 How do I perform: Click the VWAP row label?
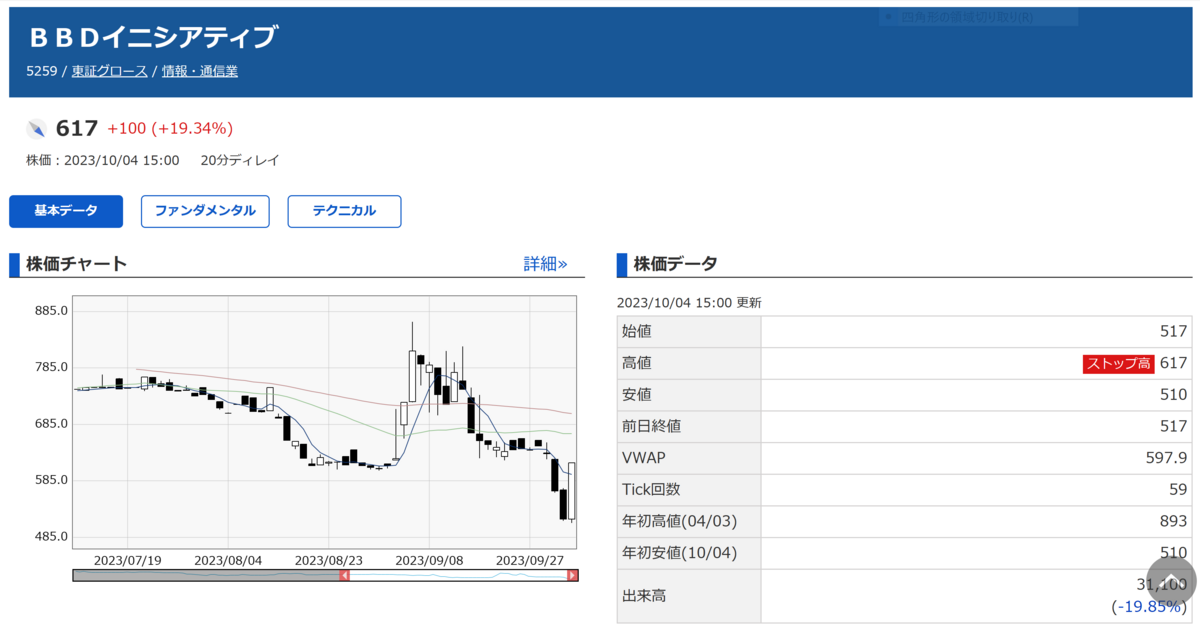coord(644,458)
